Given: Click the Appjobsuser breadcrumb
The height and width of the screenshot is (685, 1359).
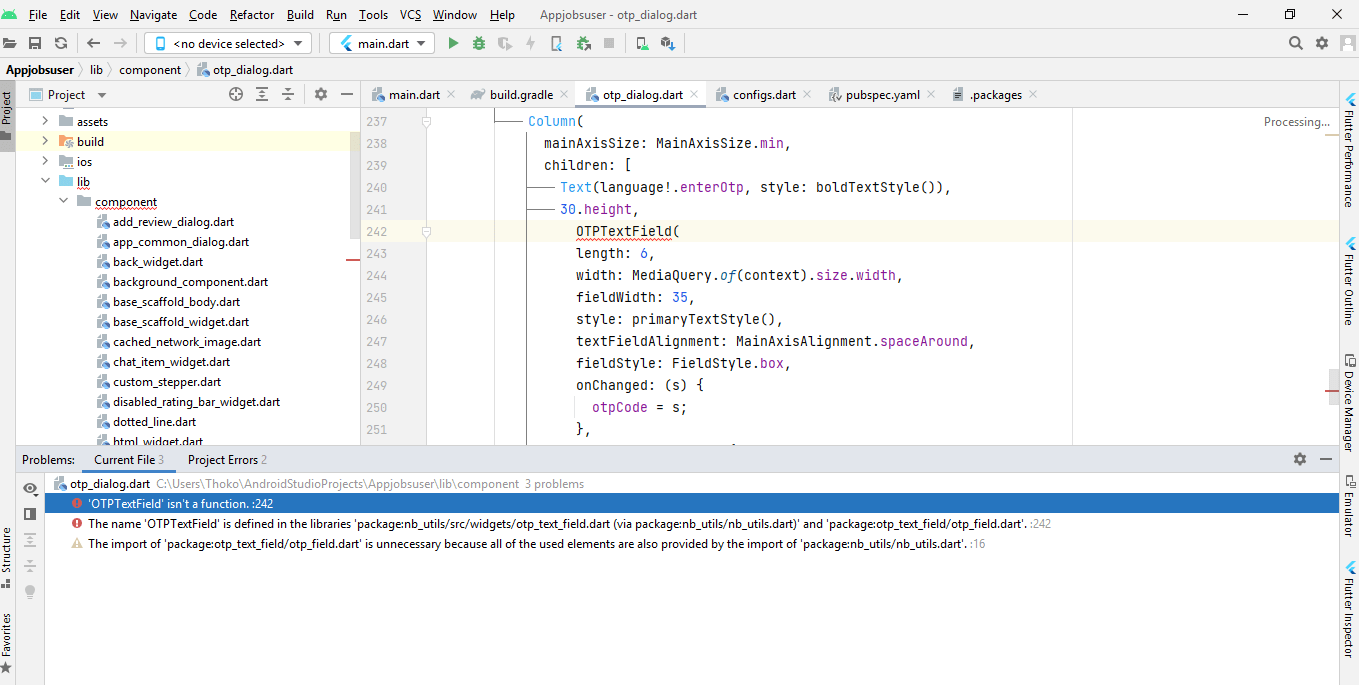Looking at the screenshot, I should pos(40,69).
